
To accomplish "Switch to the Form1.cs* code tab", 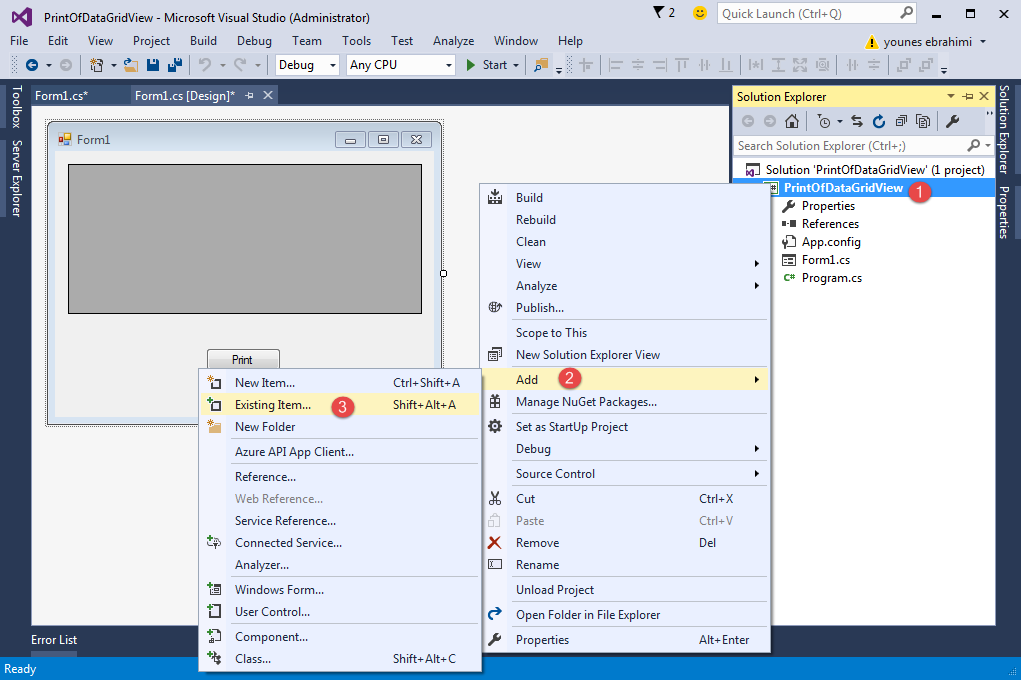I will [x=61, y=96].
